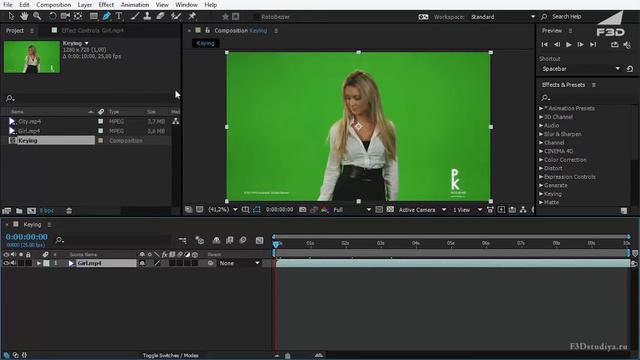This screenshot has width=640, height=360.
Task: Select the Hand tool
Action: coord(24,16)
